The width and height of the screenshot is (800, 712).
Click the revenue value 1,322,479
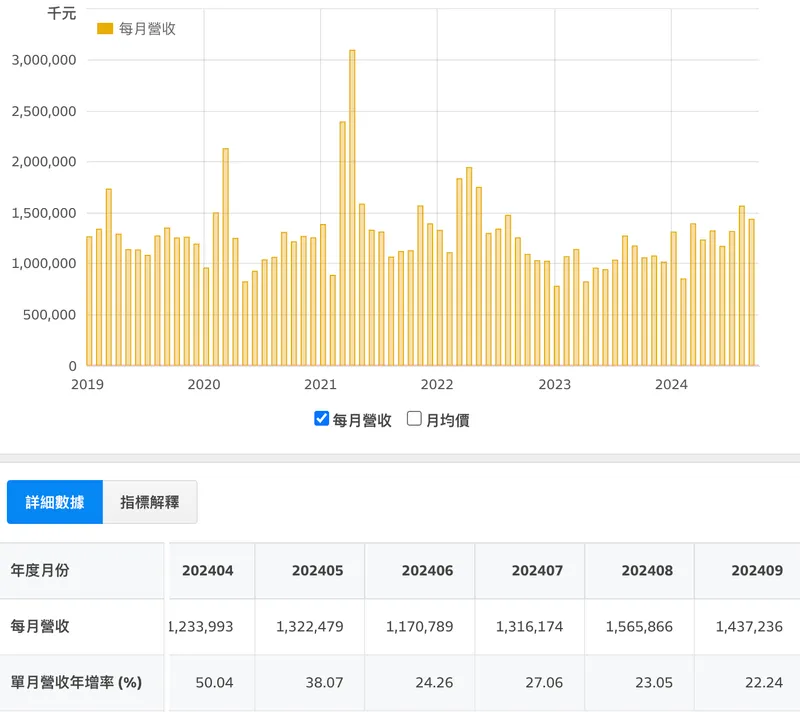[310, 626]
